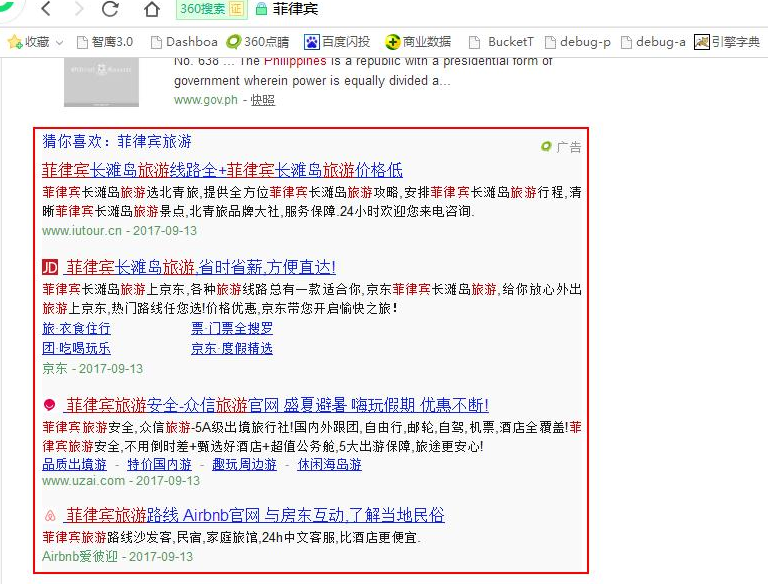Click the favorites star icon
This screenshot has height=584, width=768.
click(x=14, y=42)
